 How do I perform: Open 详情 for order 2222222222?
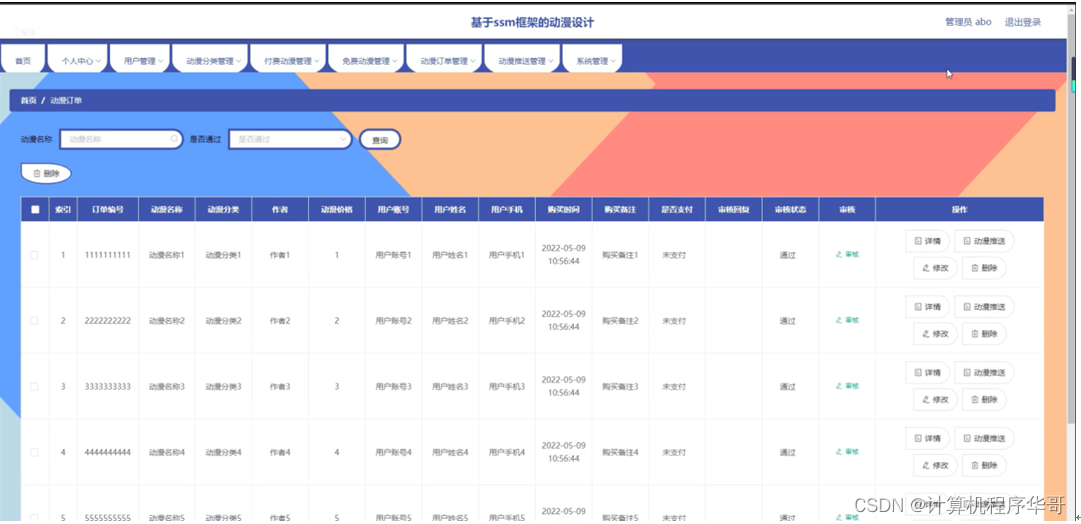click(x=927, y=307)
